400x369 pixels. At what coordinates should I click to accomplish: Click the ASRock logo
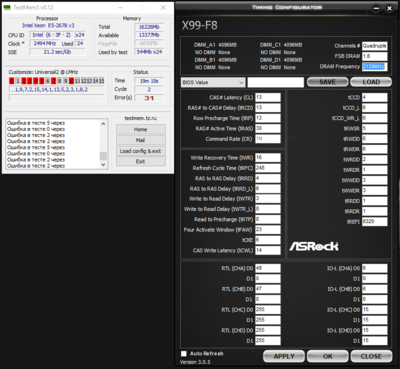point(314,246)
